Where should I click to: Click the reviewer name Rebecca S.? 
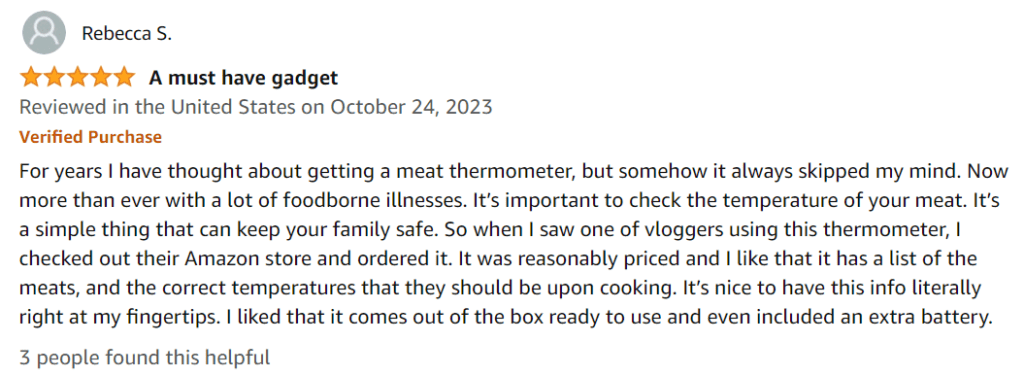click(x=127, y=34)
